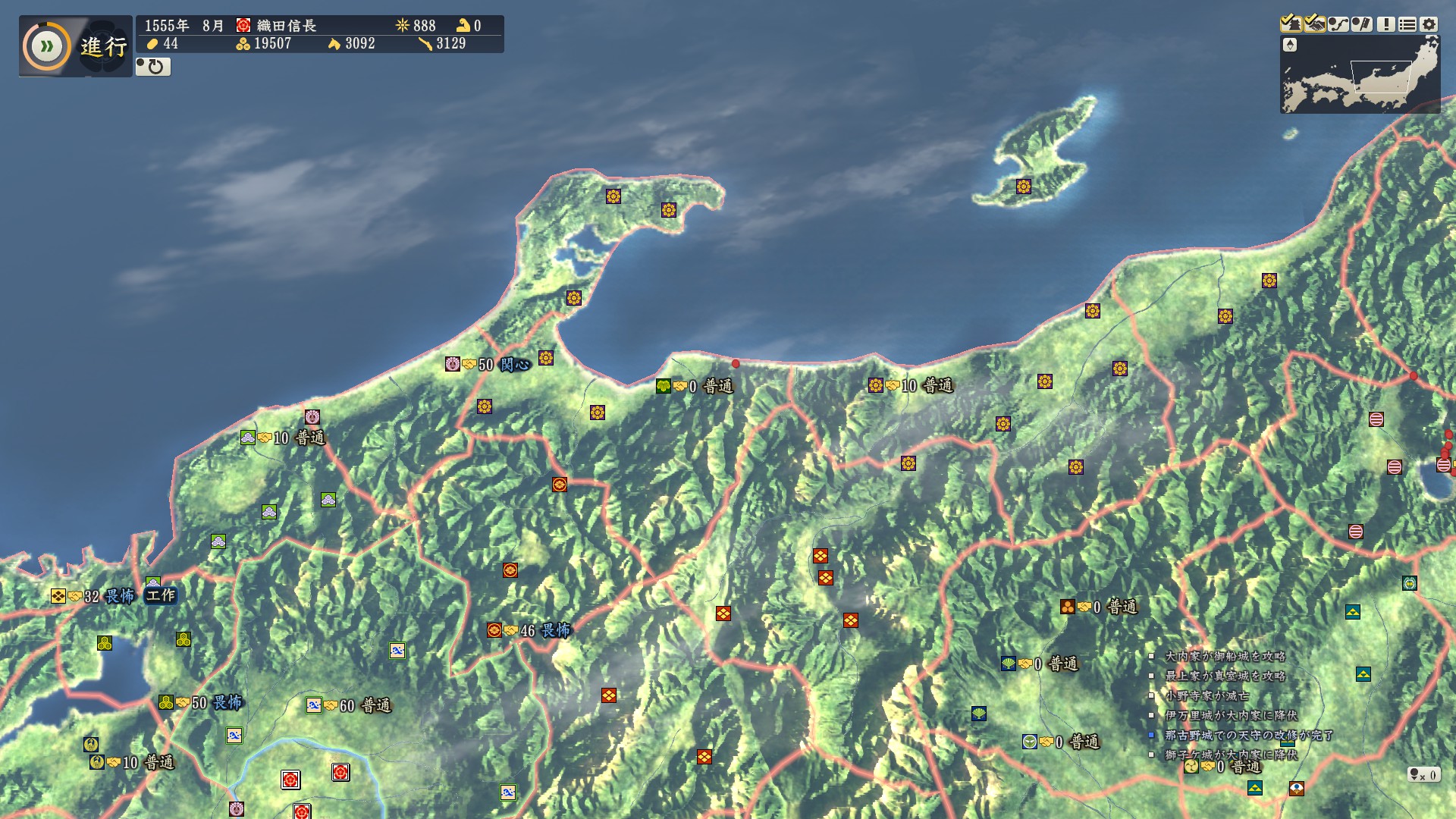Click the log entry 獅子ケ城が大内家に降伏
Screen dimensions: 1456x819
(1232, 755)
